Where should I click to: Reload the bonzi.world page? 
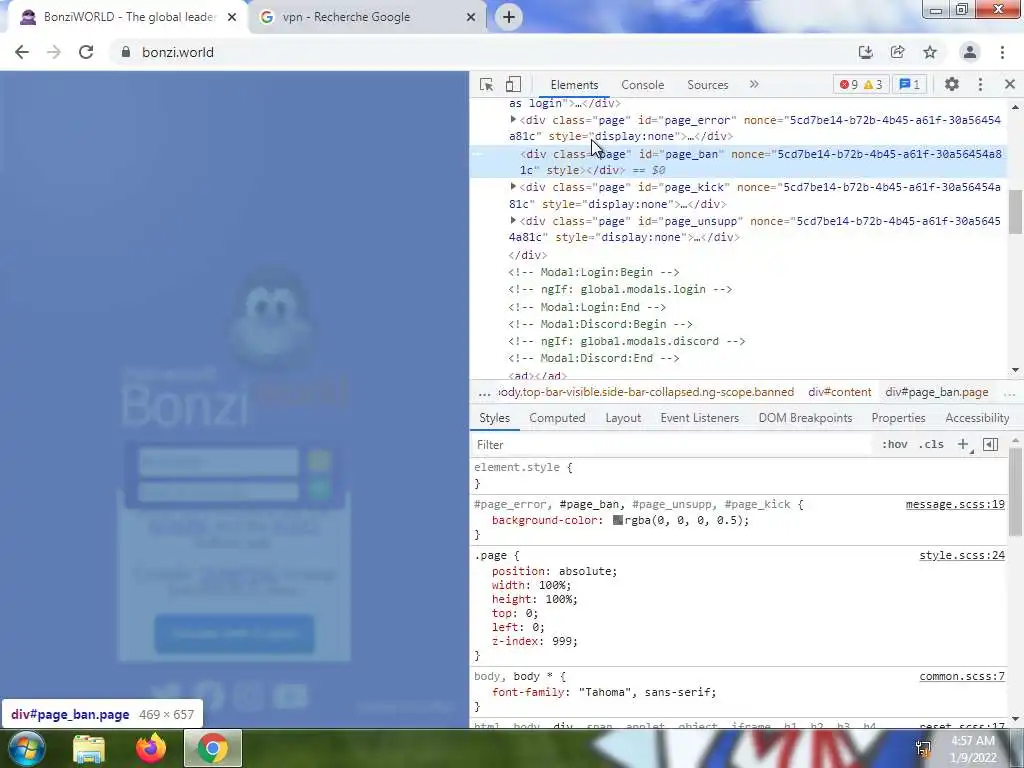[x=86, y=52]
